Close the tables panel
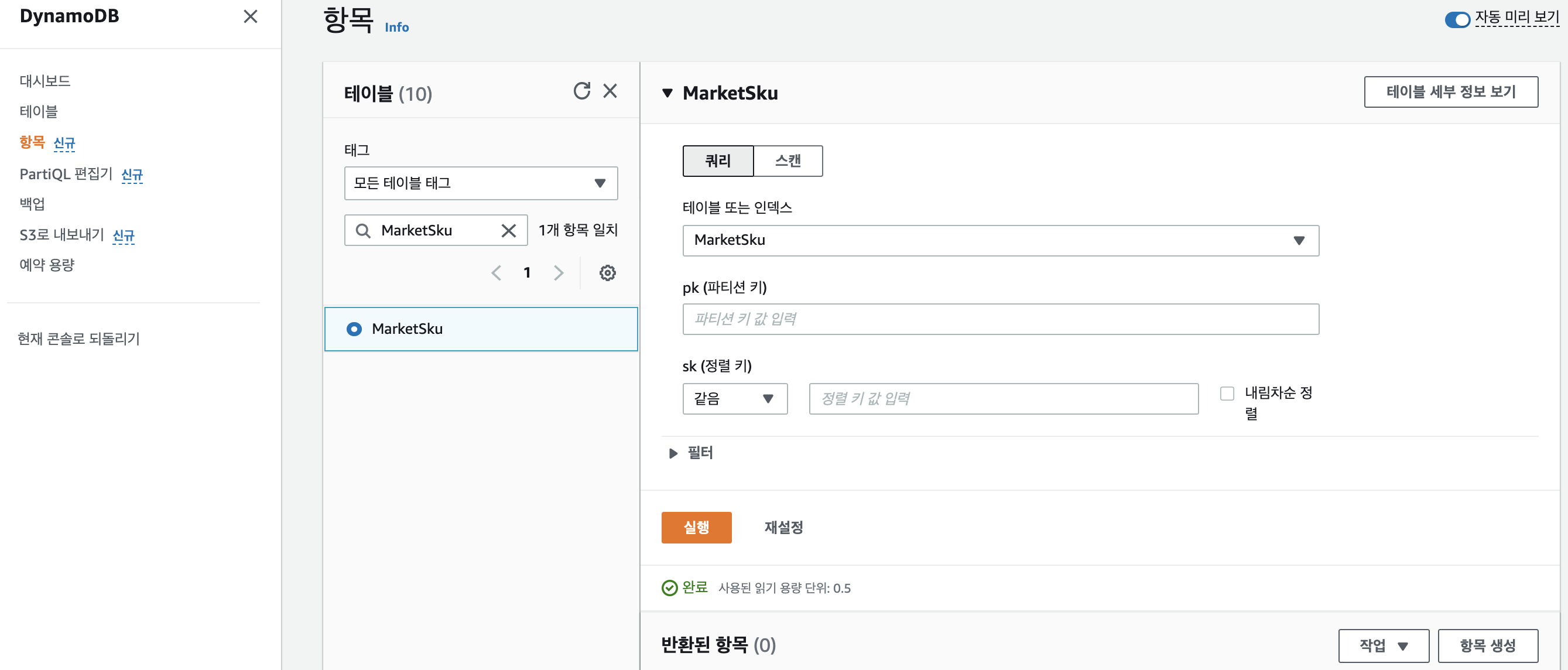Screen dimensions: 1568x670 (610, 91)
